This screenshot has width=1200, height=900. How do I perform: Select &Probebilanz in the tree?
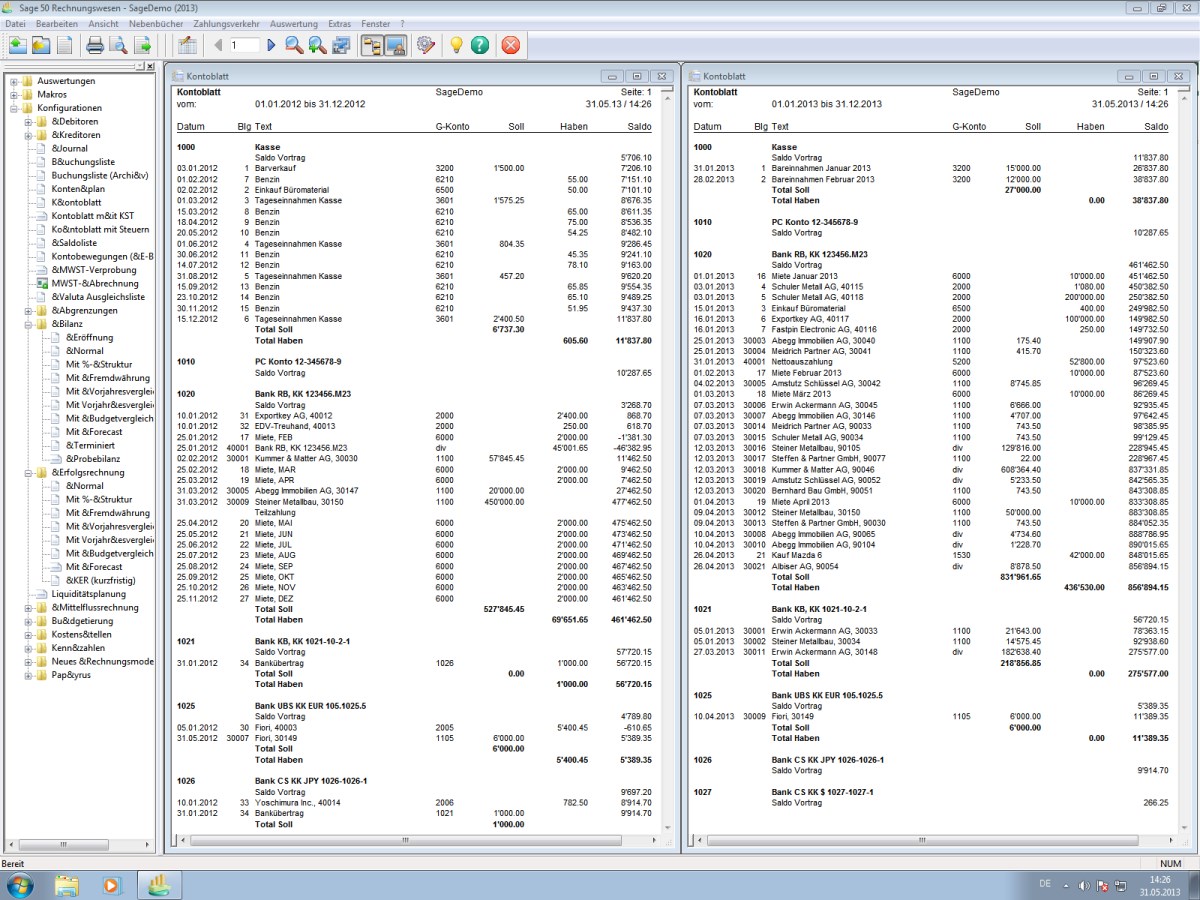point(93,459)
